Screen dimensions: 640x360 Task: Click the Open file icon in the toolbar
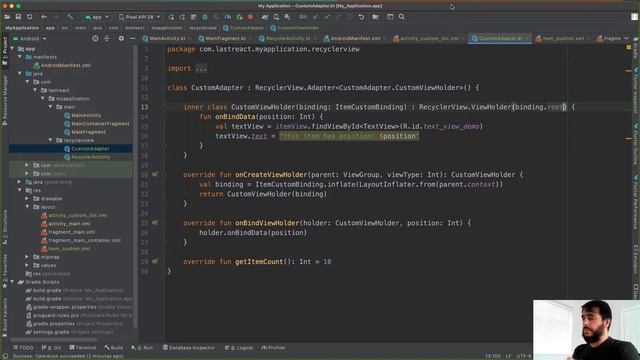7,17
